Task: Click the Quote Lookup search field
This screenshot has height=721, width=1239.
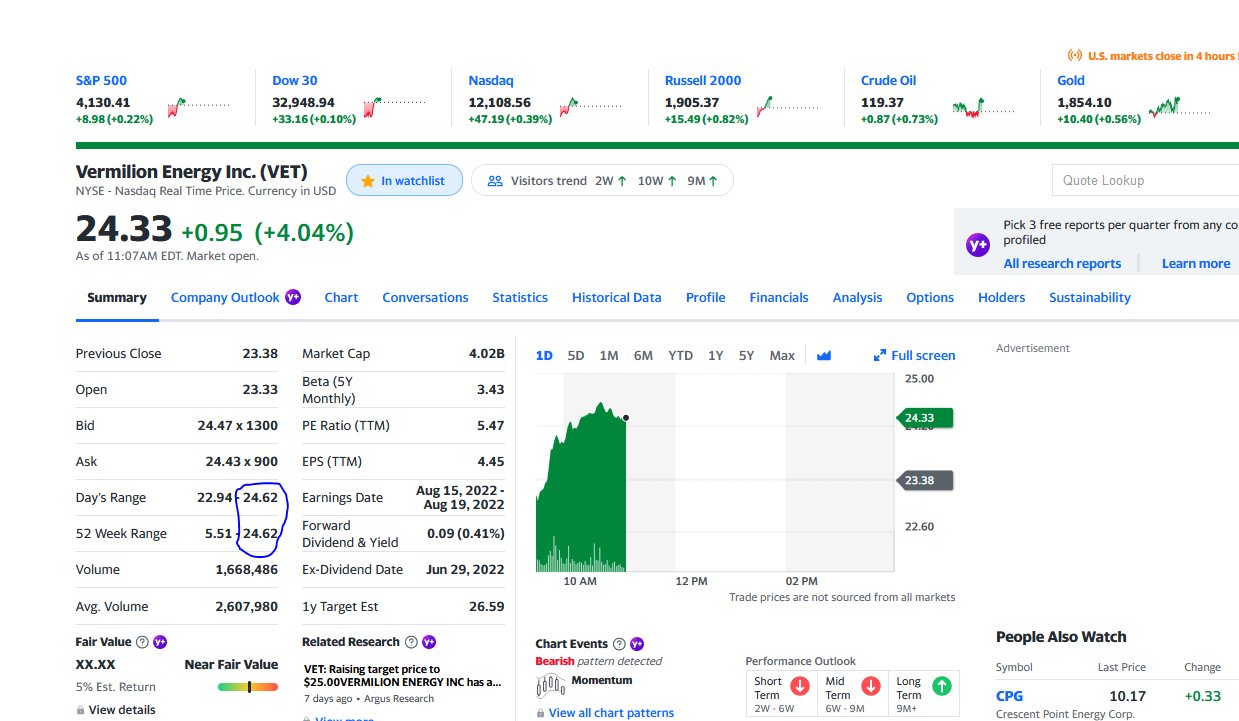Action: [1145, 180]
